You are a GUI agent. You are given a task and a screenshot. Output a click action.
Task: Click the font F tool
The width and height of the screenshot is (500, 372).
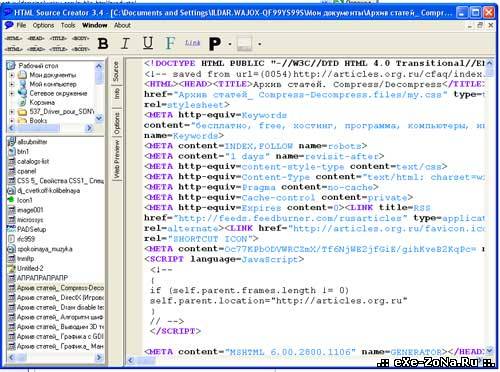coord(170,43)
